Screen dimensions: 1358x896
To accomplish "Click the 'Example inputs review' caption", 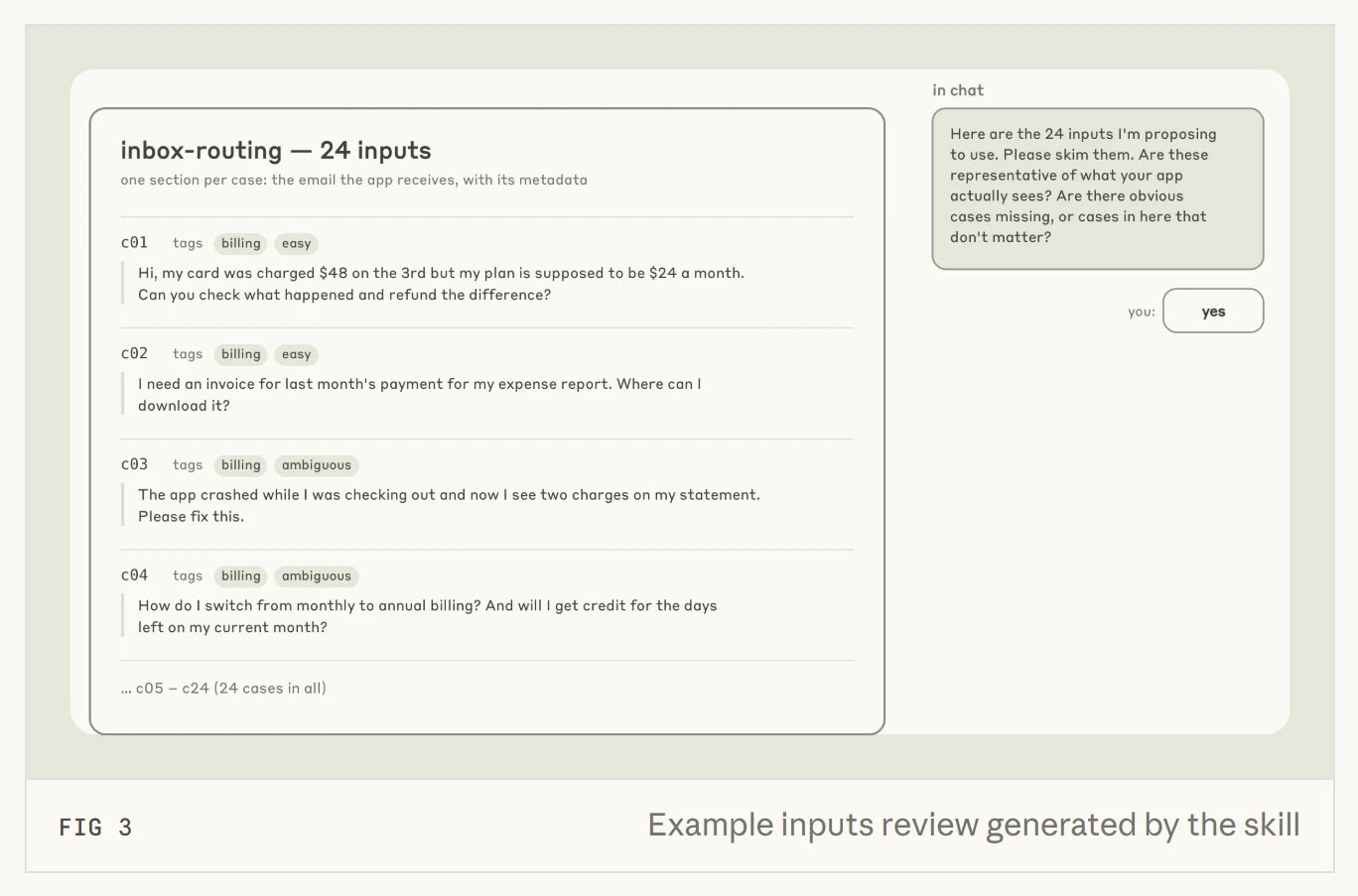I will tap(974, 826).
